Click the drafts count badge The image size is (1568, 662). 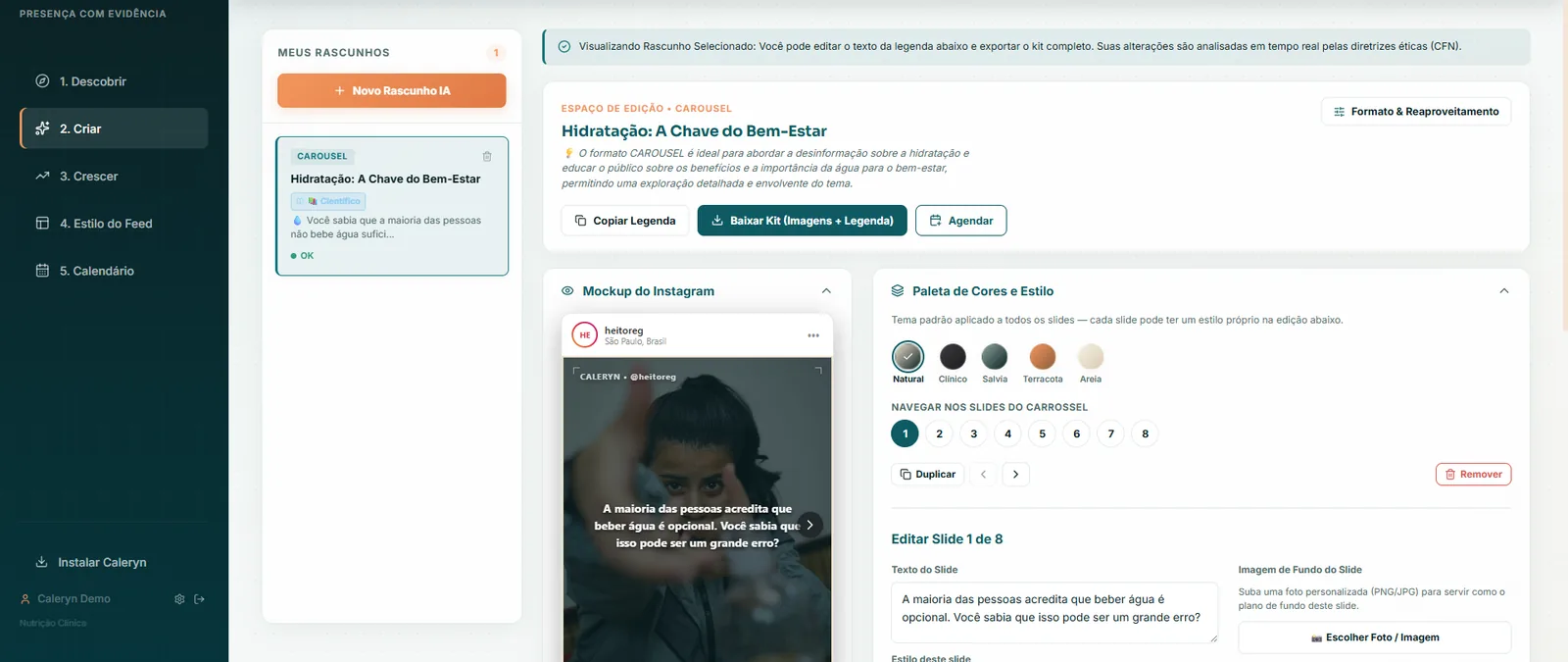click(496, 53)
